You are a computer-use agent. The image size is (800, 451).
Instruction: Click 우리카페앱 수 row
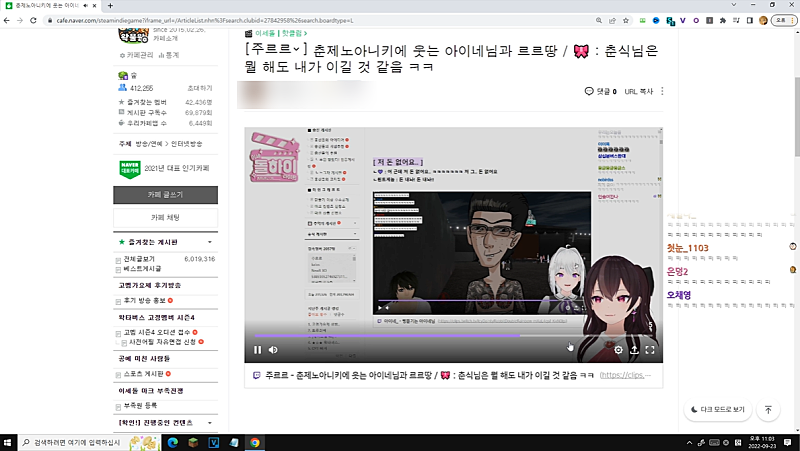point(165,123)
